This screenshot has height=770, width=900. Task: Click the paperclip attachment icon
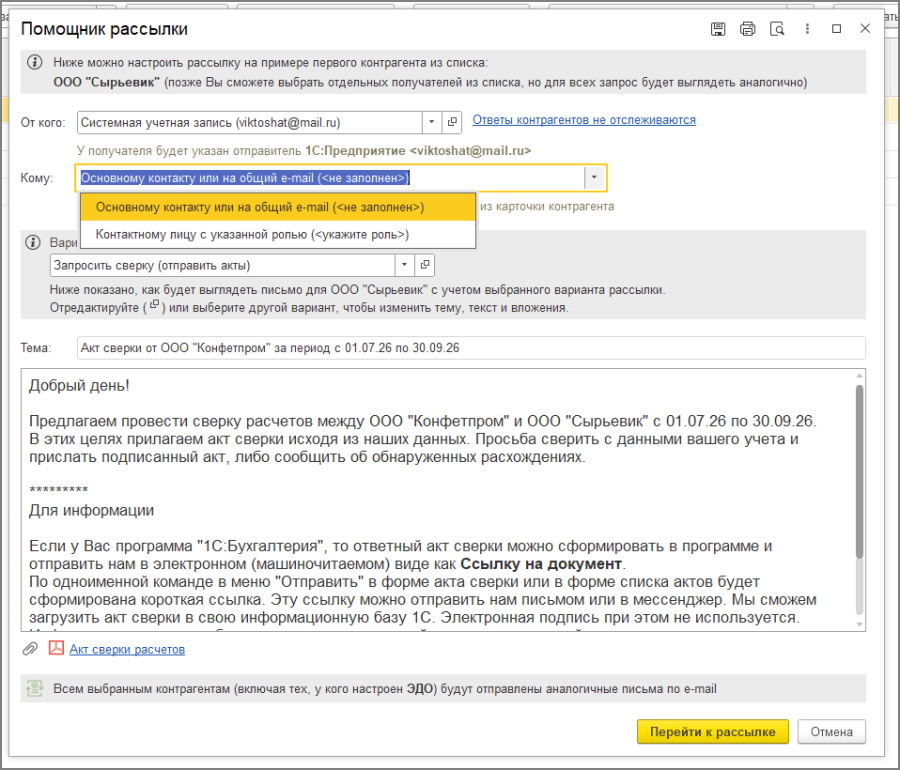[30, 649]
